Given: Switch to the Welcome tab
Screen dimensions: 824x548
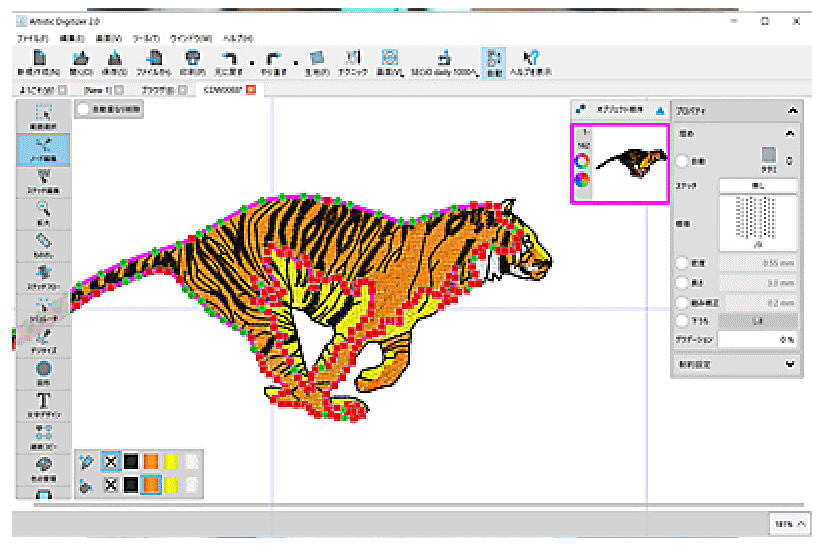Looking at the screenshot, I should (37, 90).
